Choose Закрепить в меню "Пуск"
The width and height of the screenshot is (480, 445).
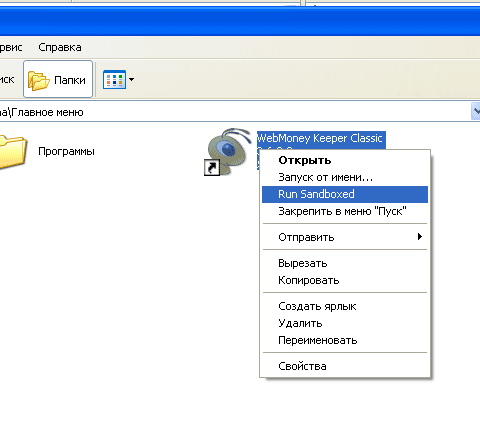(345, 211)
